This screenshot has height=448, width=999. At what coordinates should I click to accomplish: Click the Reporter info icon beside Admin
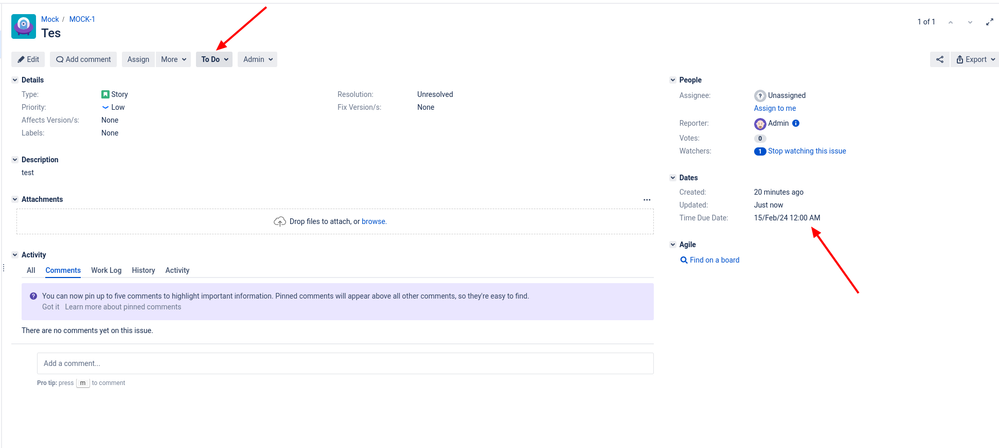pyautogui.click(x=796, y=123)
